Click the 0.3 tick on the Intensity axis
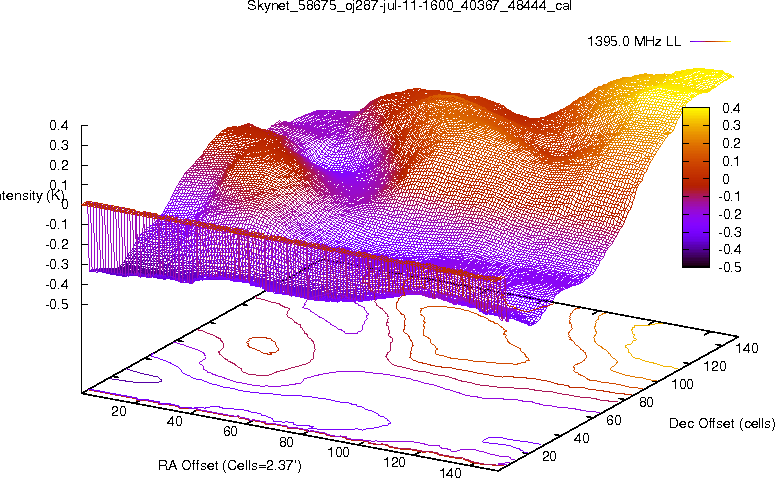Image resolution: width=775 pixels, height=478 pixels. point(59,145)
